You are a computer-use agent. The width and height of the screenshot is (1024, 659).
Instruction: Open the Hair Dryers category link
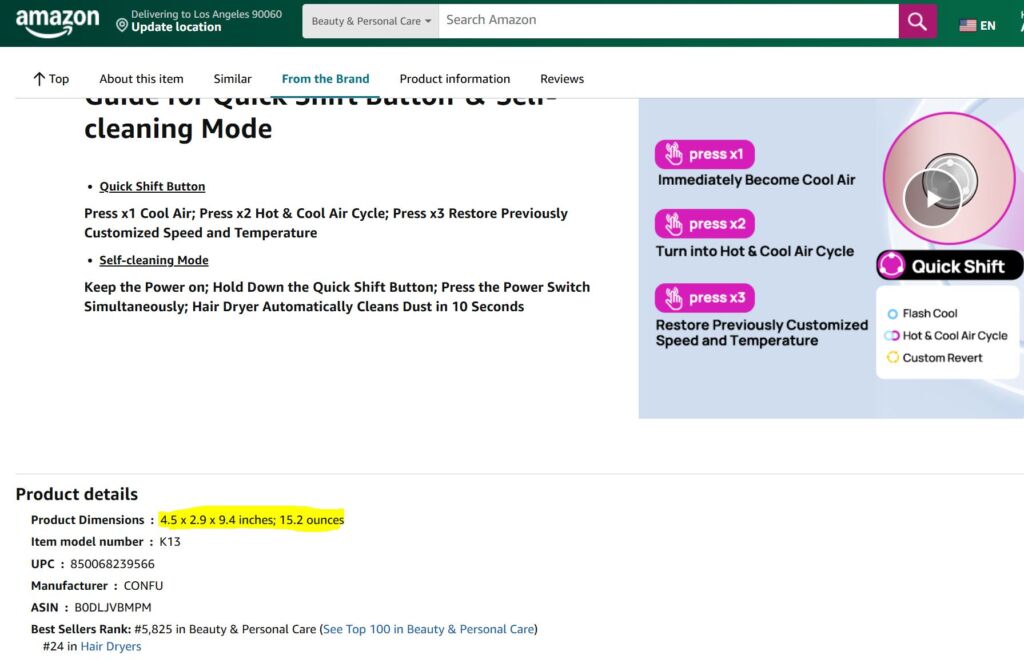click(111, 647)
